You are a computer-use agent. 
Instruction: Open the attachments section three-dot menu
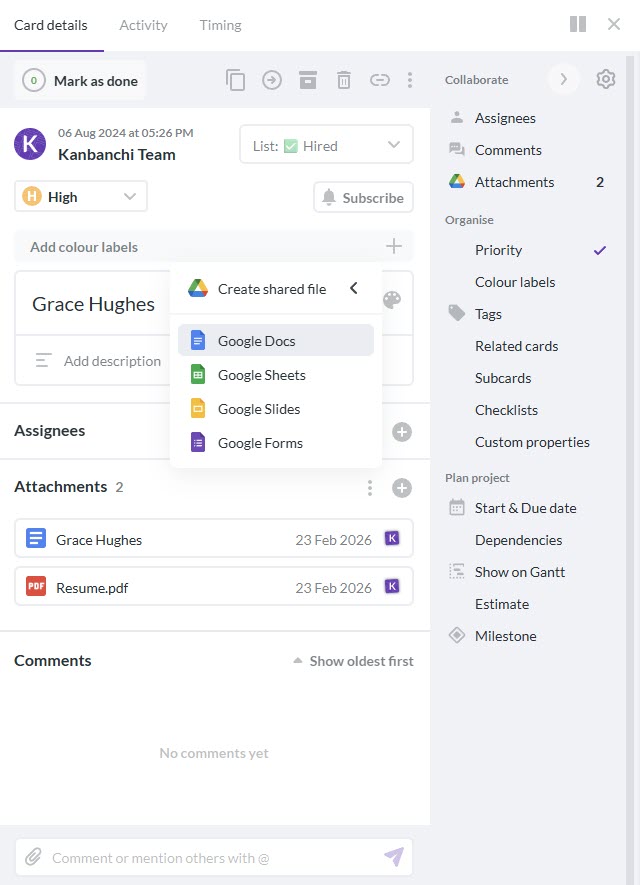coord(370,488)
